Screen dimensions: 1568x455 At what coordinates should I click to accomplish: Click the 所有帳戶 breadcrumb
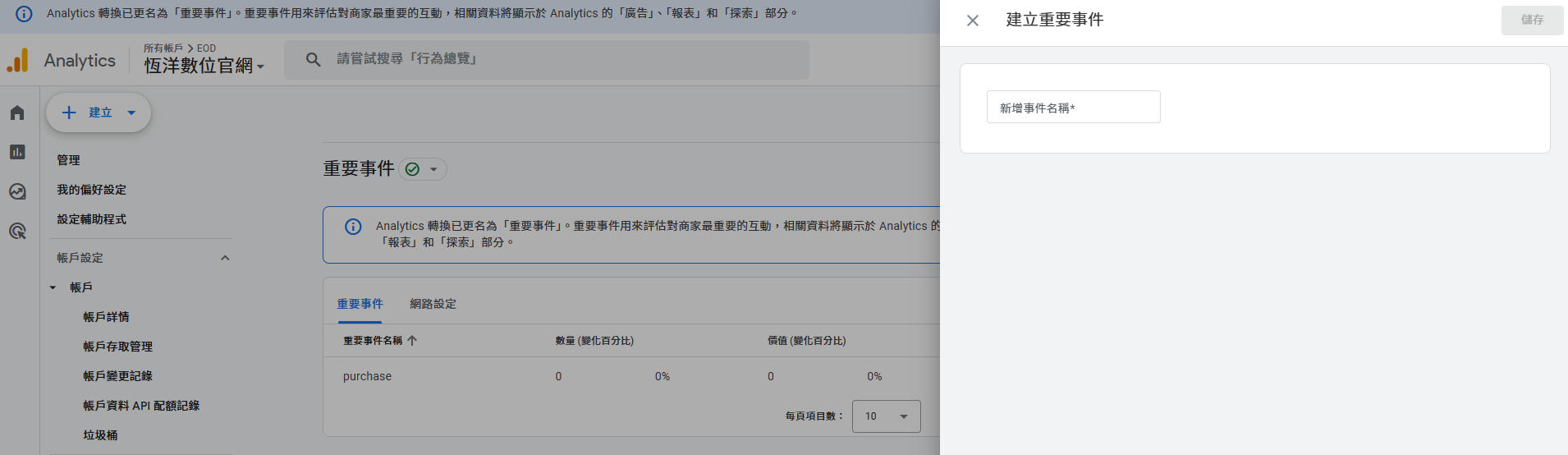tap(163, 48)
